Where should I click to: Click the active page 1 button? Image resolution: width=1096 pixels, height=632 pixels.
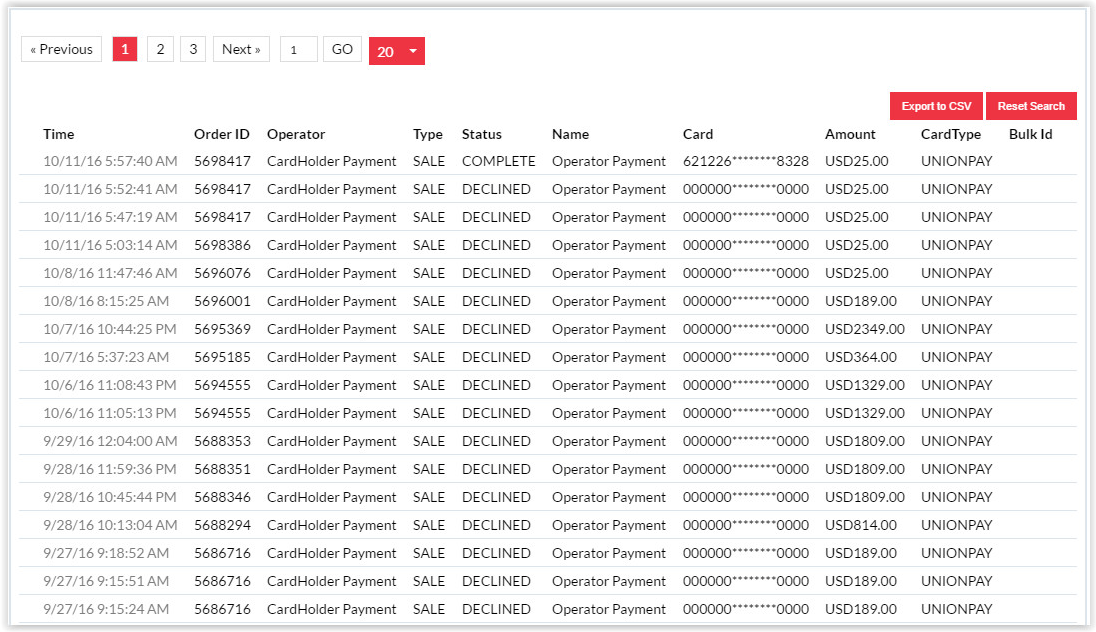124,50
